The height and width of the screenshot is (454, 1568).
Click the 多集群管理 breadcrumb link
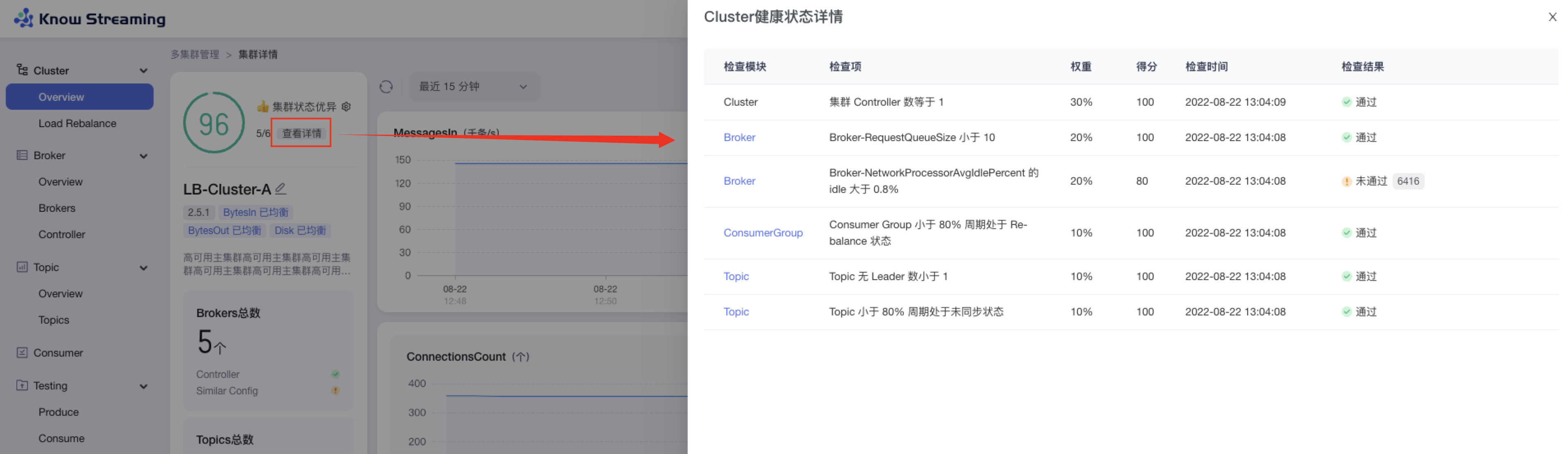pyautogui.click(x=195, y=55)
